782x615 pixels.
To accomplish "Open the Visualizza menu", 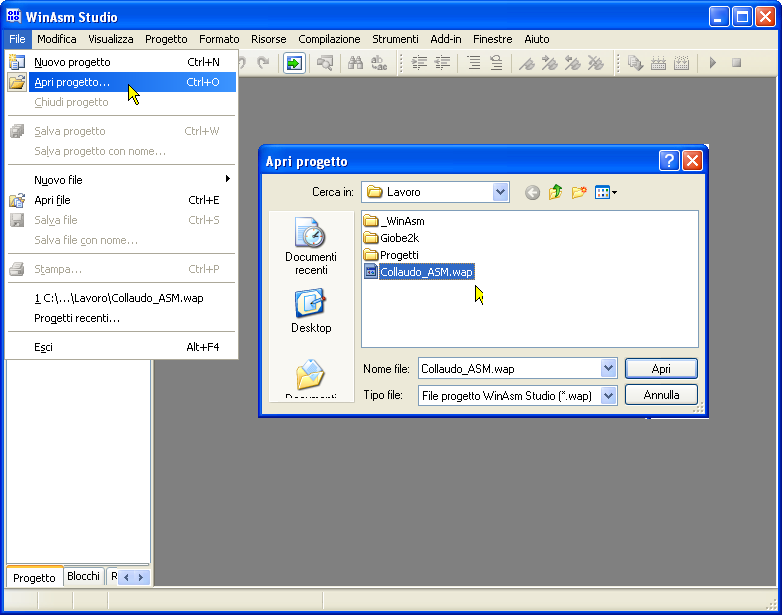I will pyautogui.click(x=111, y=39).
